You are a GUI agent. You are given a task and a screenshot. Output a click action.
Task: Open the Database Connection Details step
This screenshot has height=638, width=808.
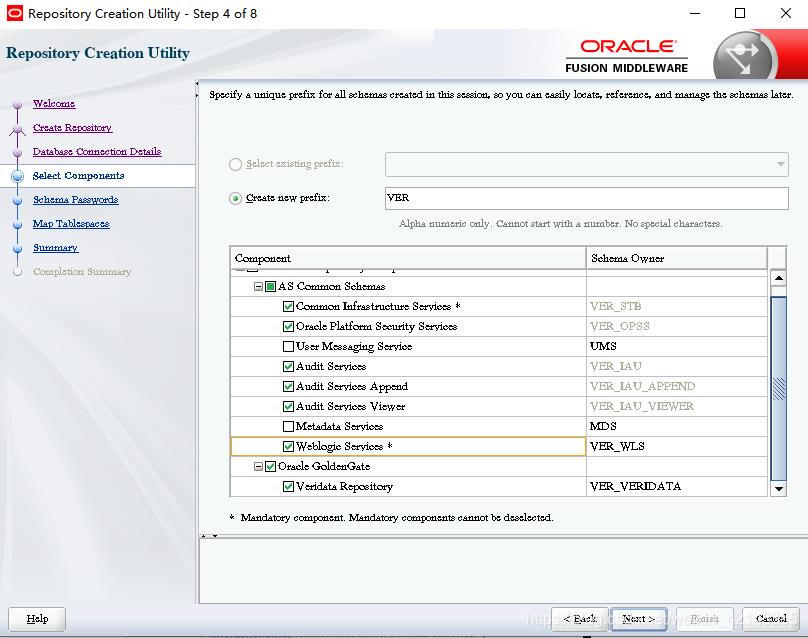pos(97,152)
